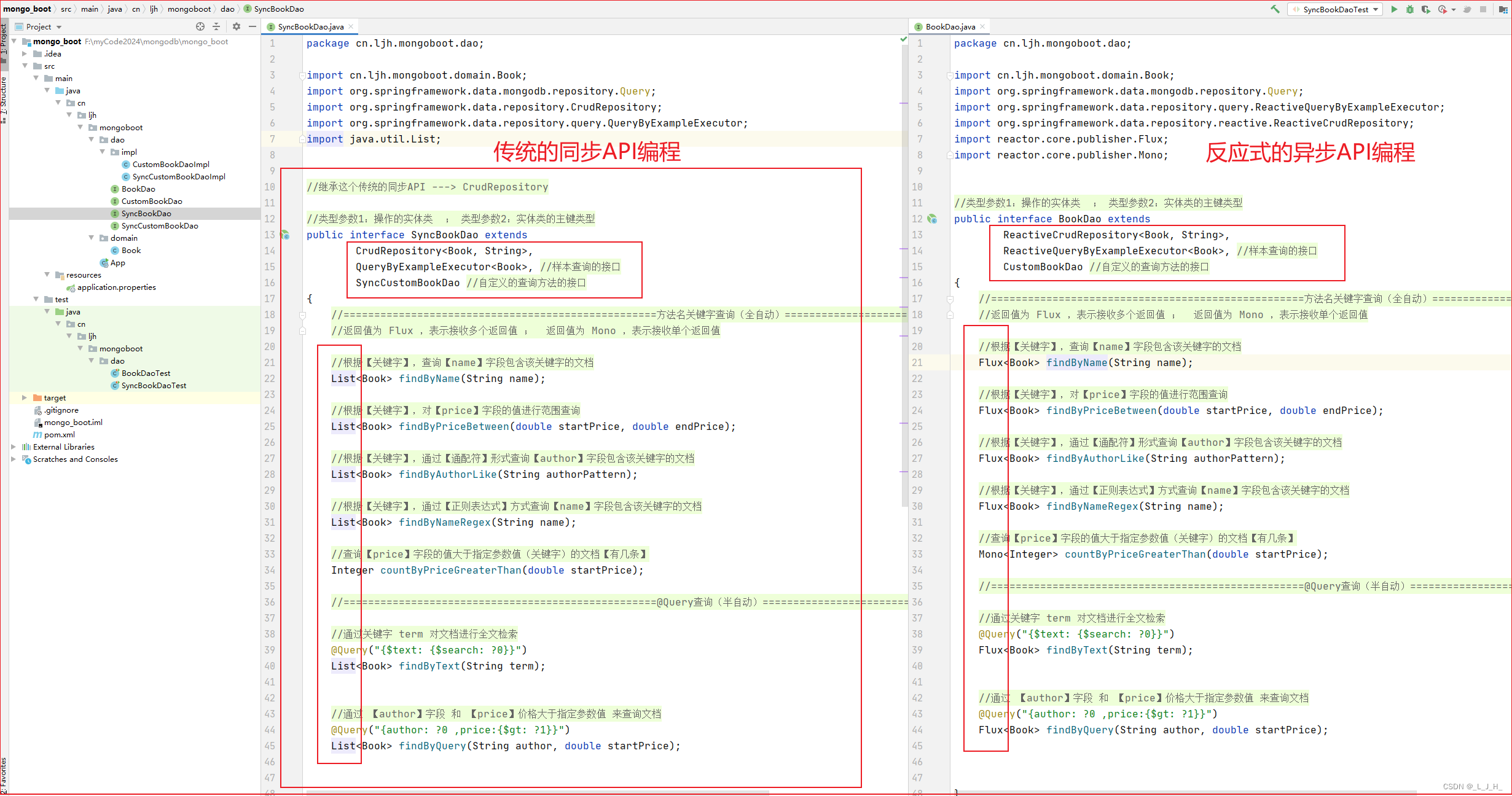
Task: Click findByName method in SyncBookDao editor
Action: (429, 378)
